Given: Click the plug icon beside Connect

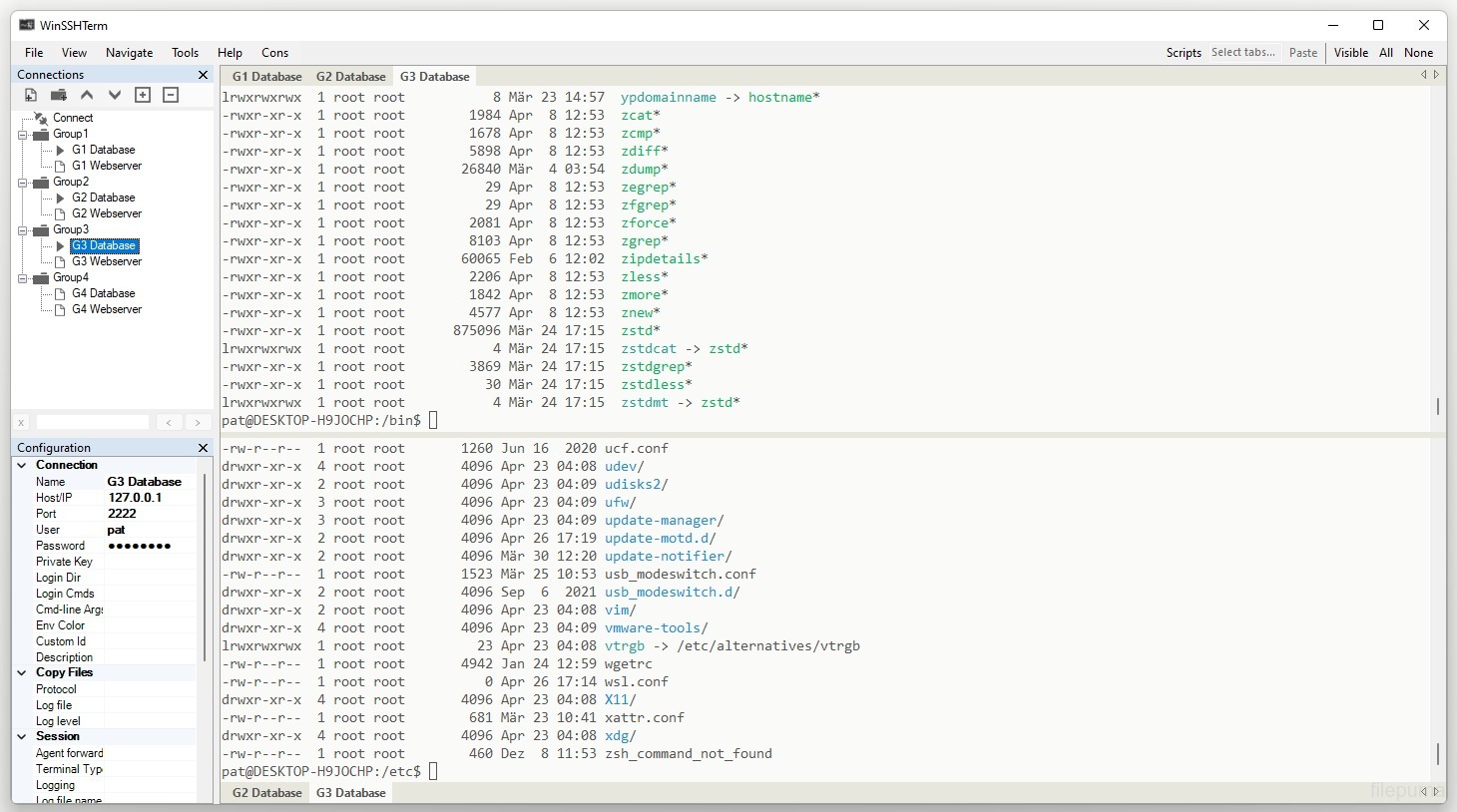Looking at the screenshot, I should click(41, 118).
